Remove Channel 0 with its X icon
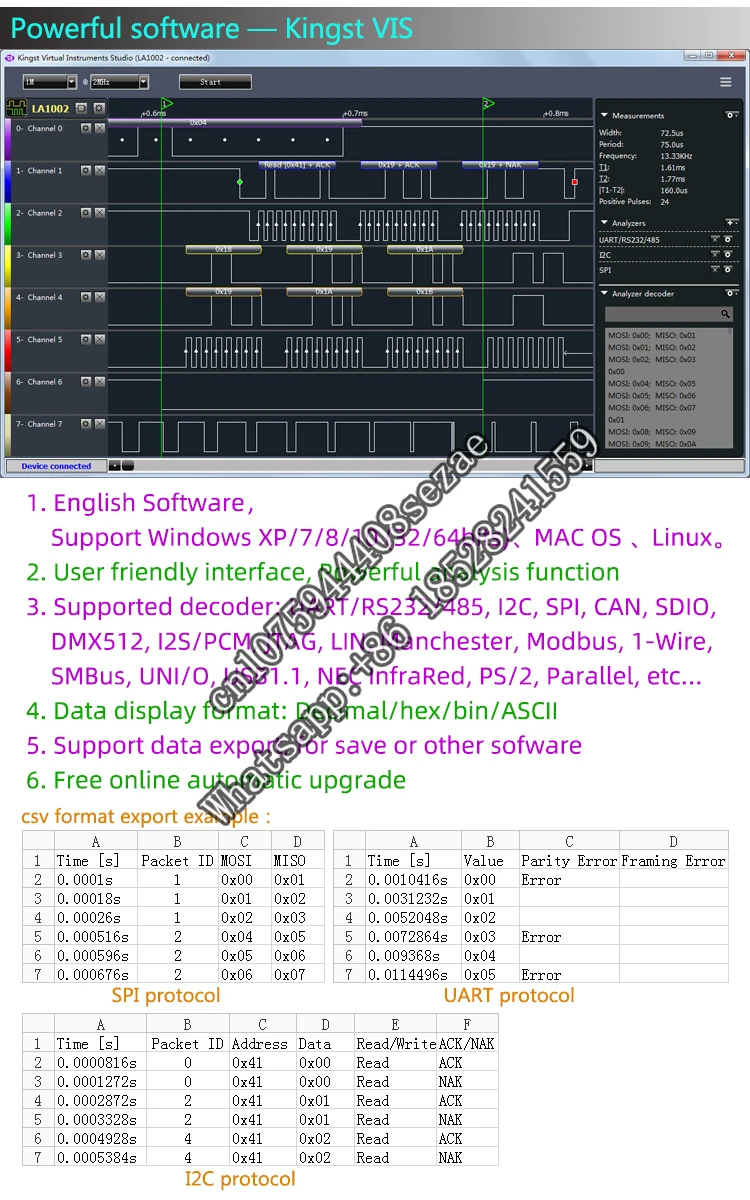 (100, 129)
